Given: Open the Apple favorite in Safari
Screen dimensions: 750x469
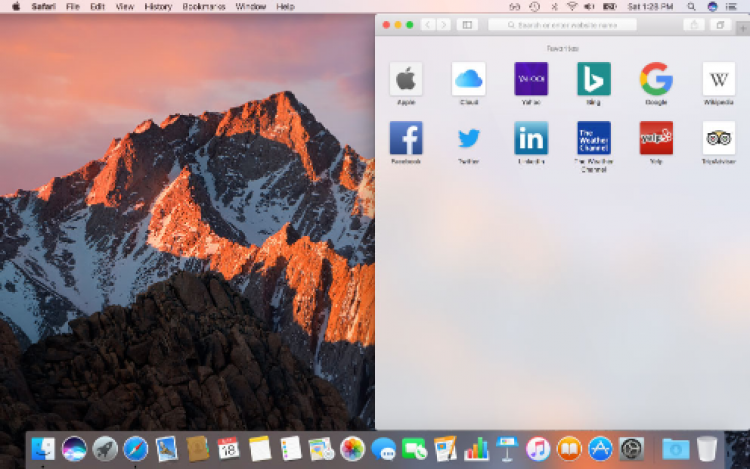Looking at the screenshot, I should coord(406,79).
